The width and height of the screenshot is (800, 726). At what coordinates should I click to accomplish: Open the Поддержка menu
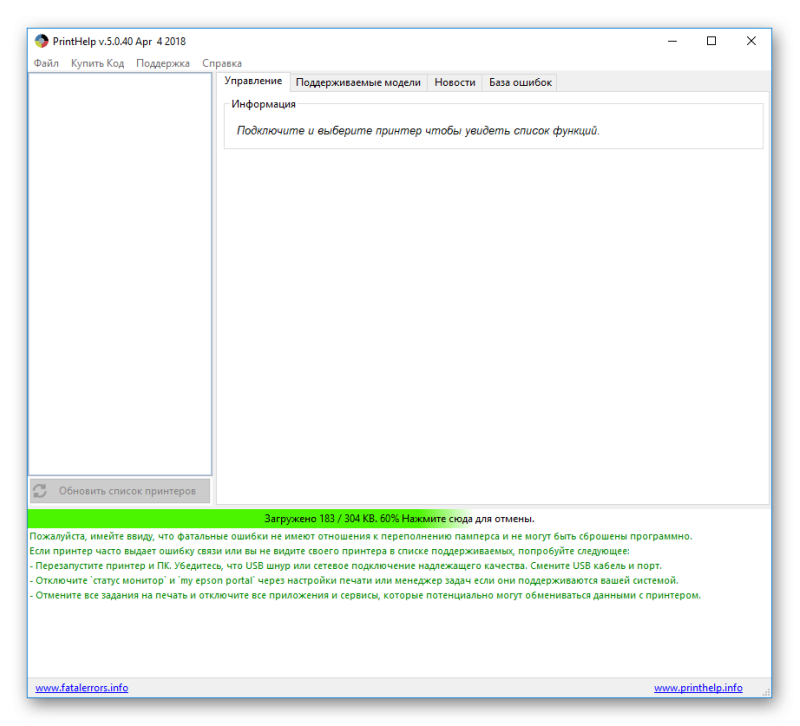163,63
